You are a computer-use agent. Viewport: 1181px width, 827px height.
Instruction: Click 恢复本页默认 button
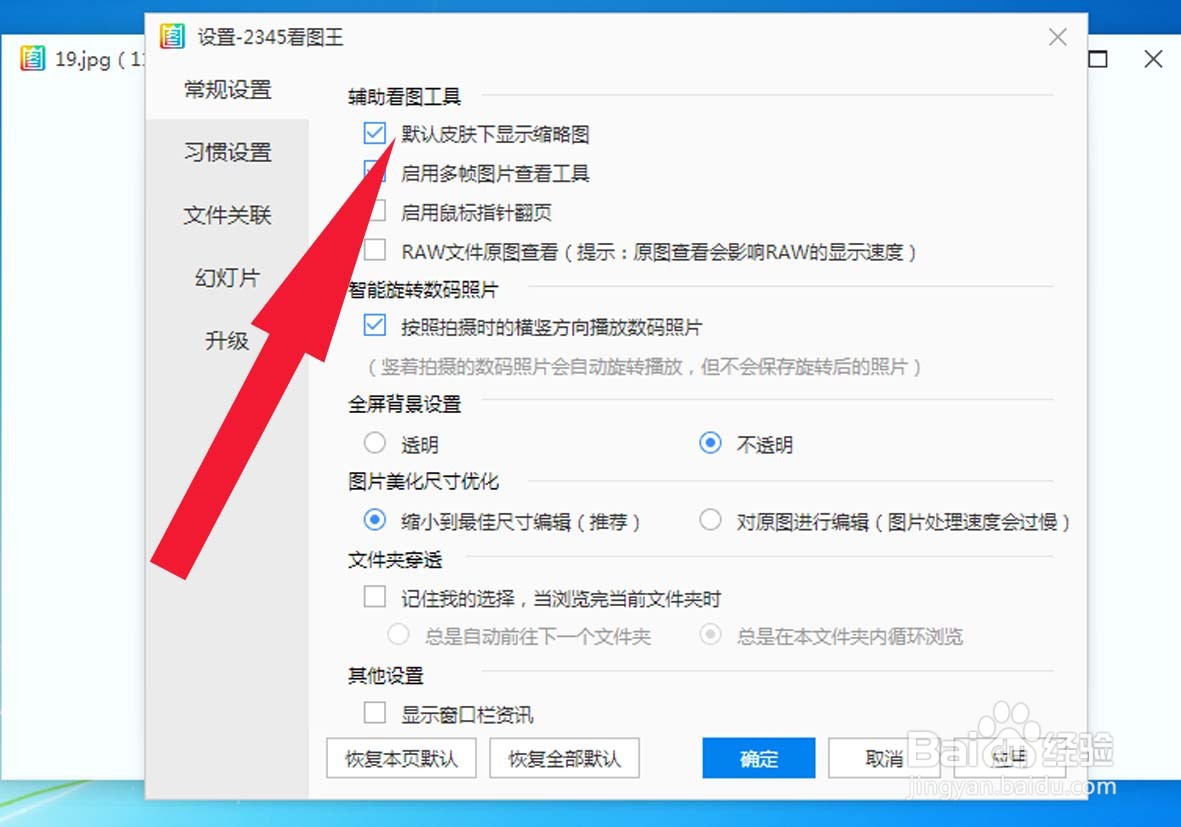401,758
